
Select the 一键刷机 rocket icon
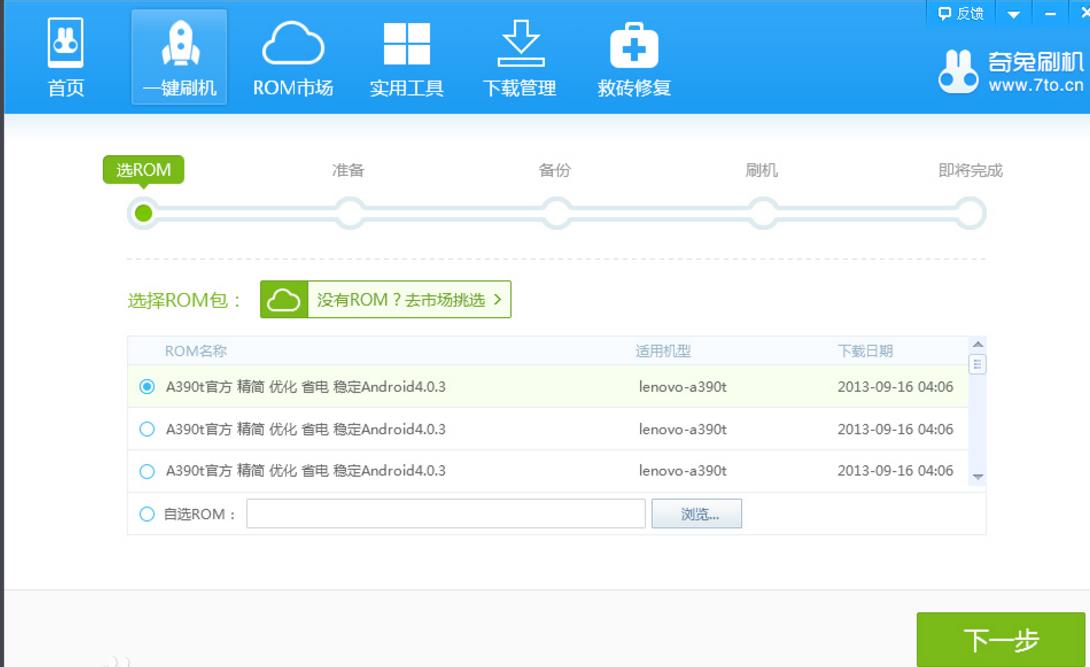click(179, 46)
